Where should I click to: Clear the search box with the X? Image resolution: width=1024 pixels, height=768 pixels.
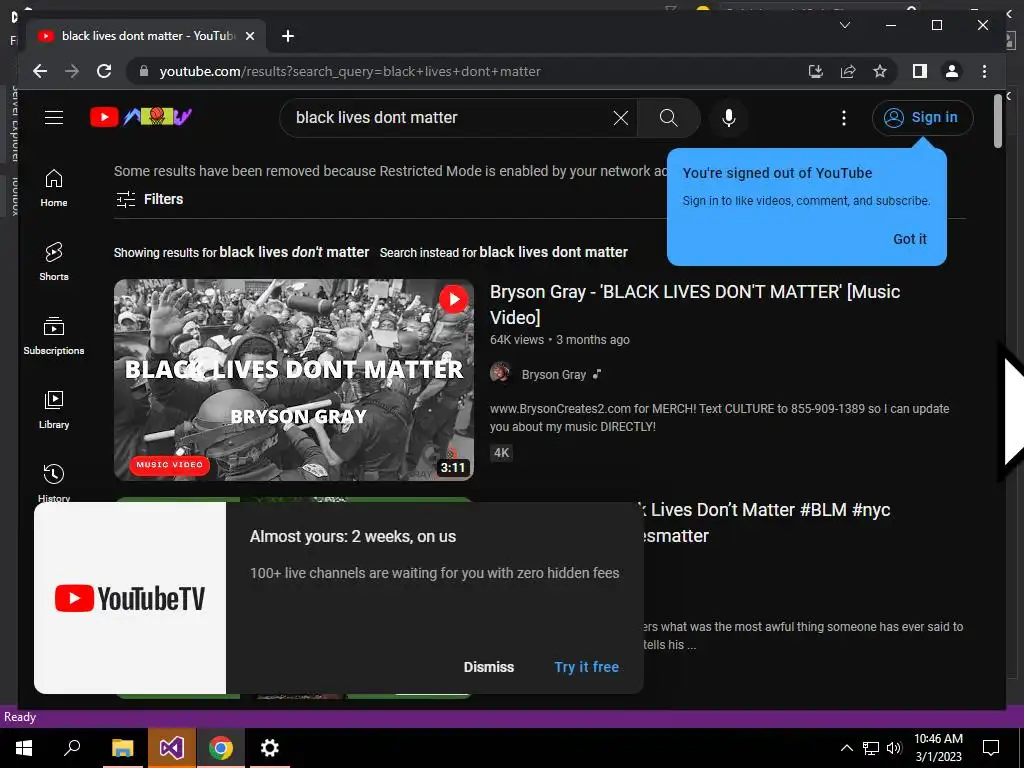click(x=620, y=118)
